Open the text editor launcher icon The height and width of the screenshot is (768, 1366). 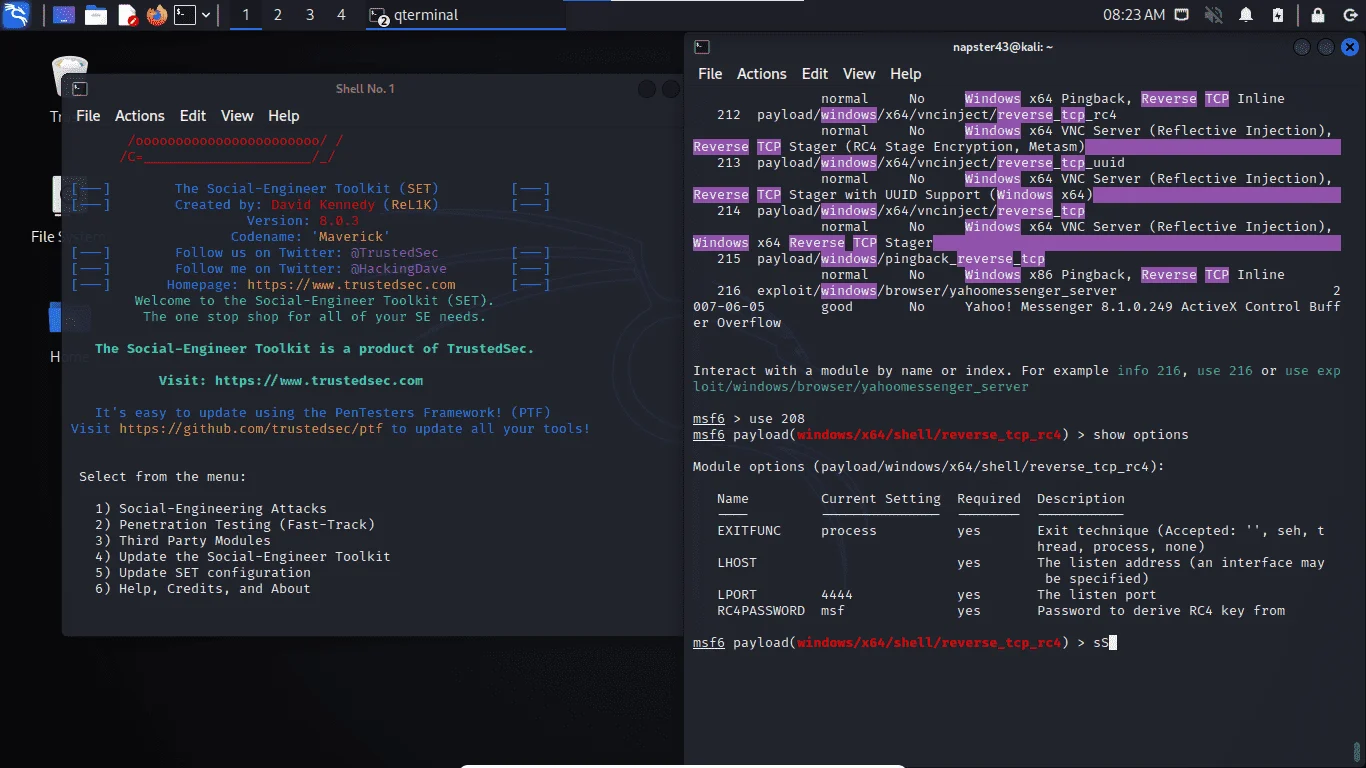point(127,15)
